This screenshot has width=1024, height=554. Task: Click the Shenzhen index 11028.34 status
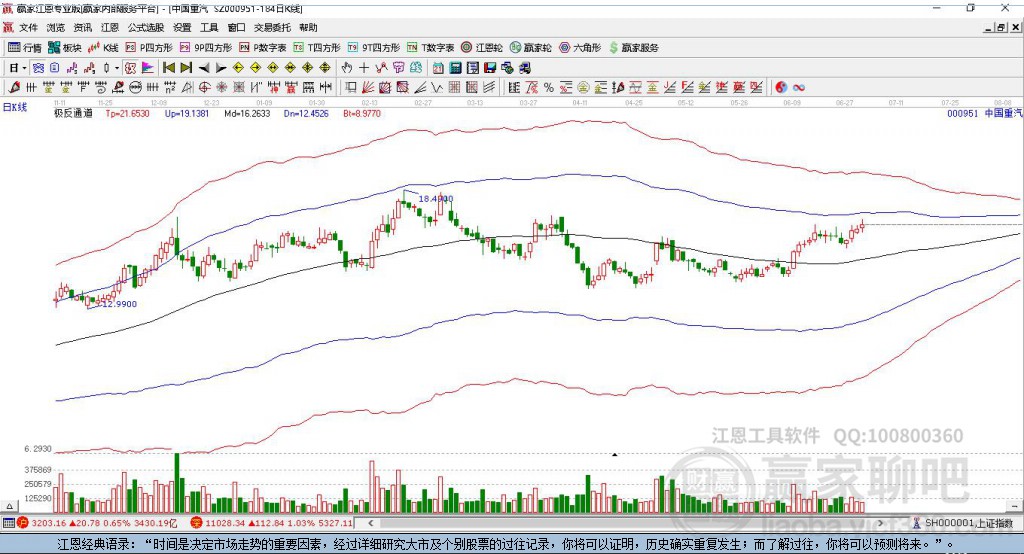(x=272, y=523)
